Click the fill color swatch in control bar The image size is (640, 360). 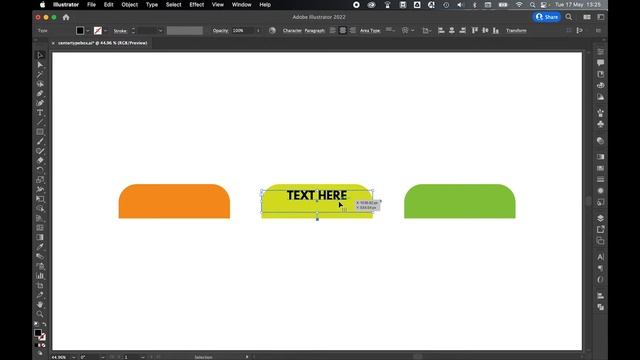tap(80, 31)
